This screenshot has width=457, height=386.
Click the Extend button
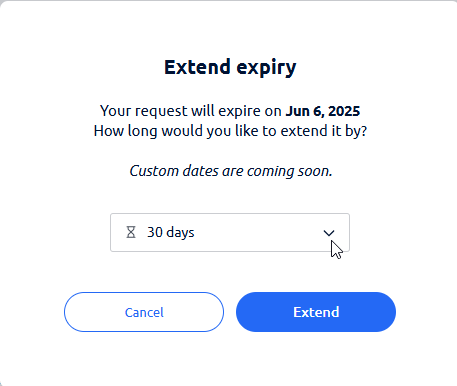click(x=316, y=312)
